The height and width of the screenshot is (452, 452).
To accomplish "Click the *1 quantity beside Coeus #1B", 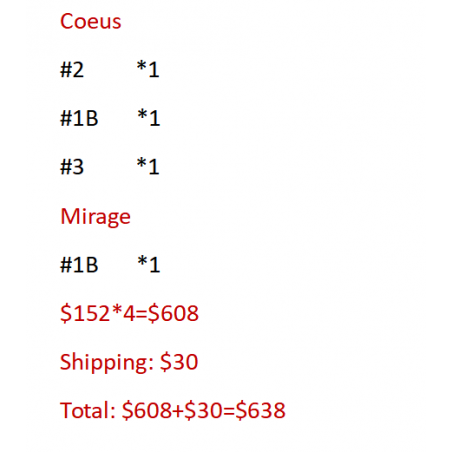I will coord(149,118).
